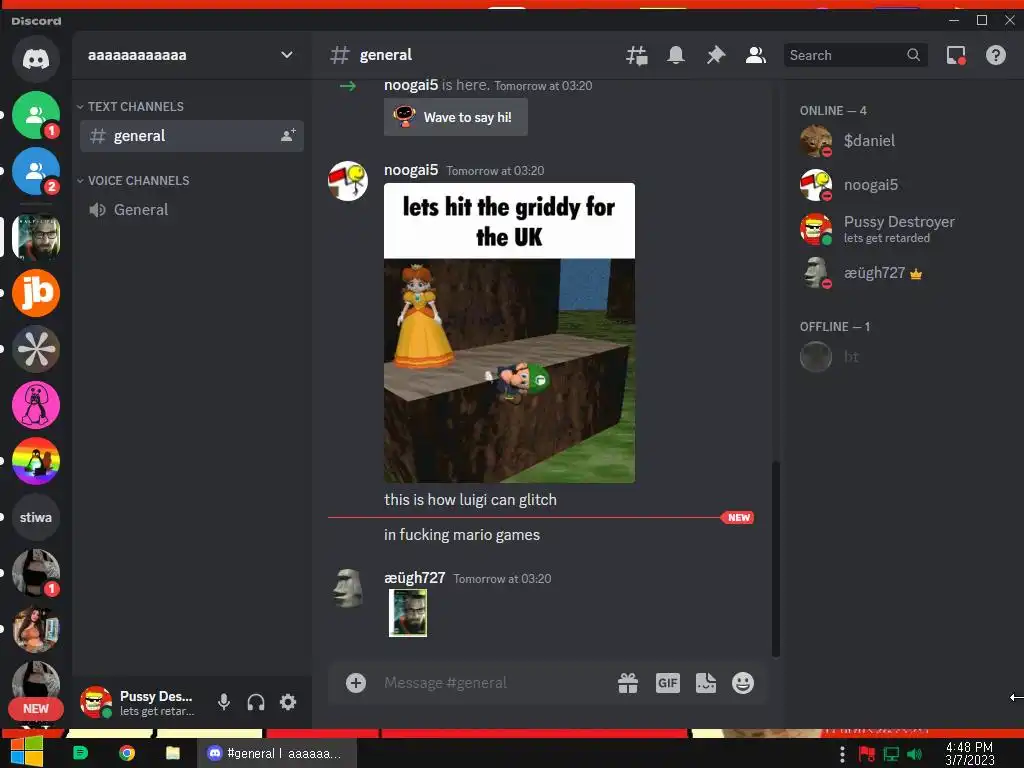The width and height of the screenshot is (1024, 768).
Task: Click noogai5 username on the griddy message
Action: tap(411, 170)
